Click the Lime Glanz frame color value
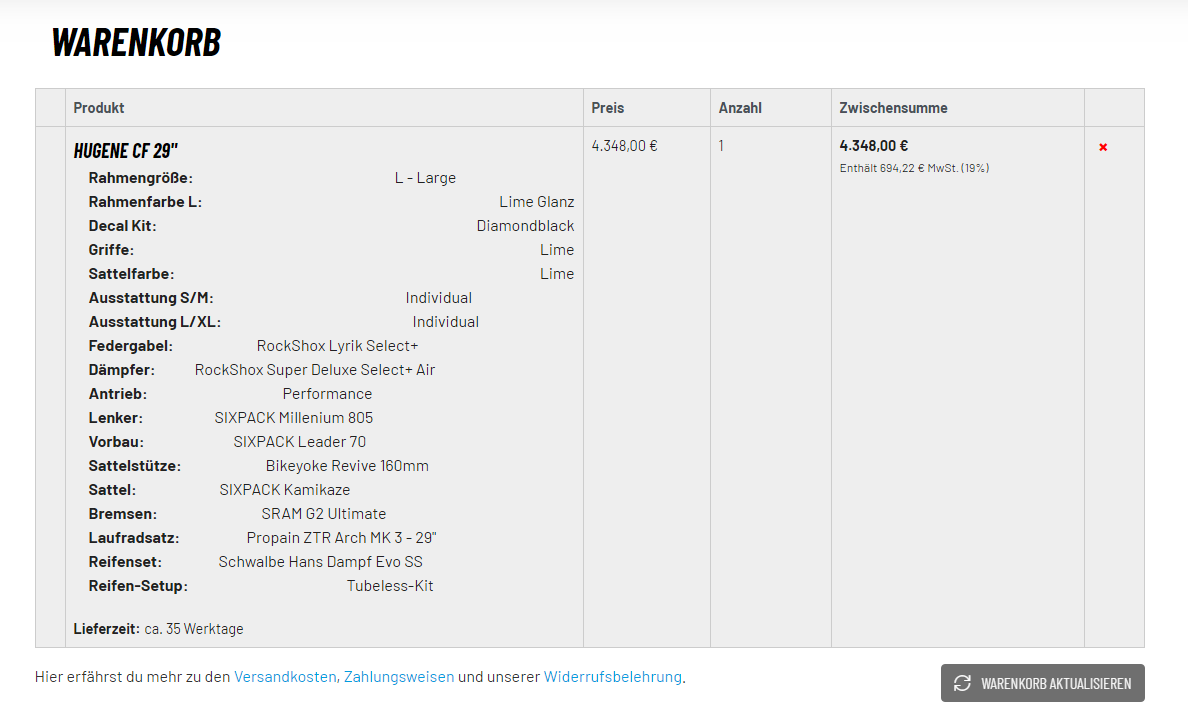Screen dimensions: 1188x707 point(536,202)
